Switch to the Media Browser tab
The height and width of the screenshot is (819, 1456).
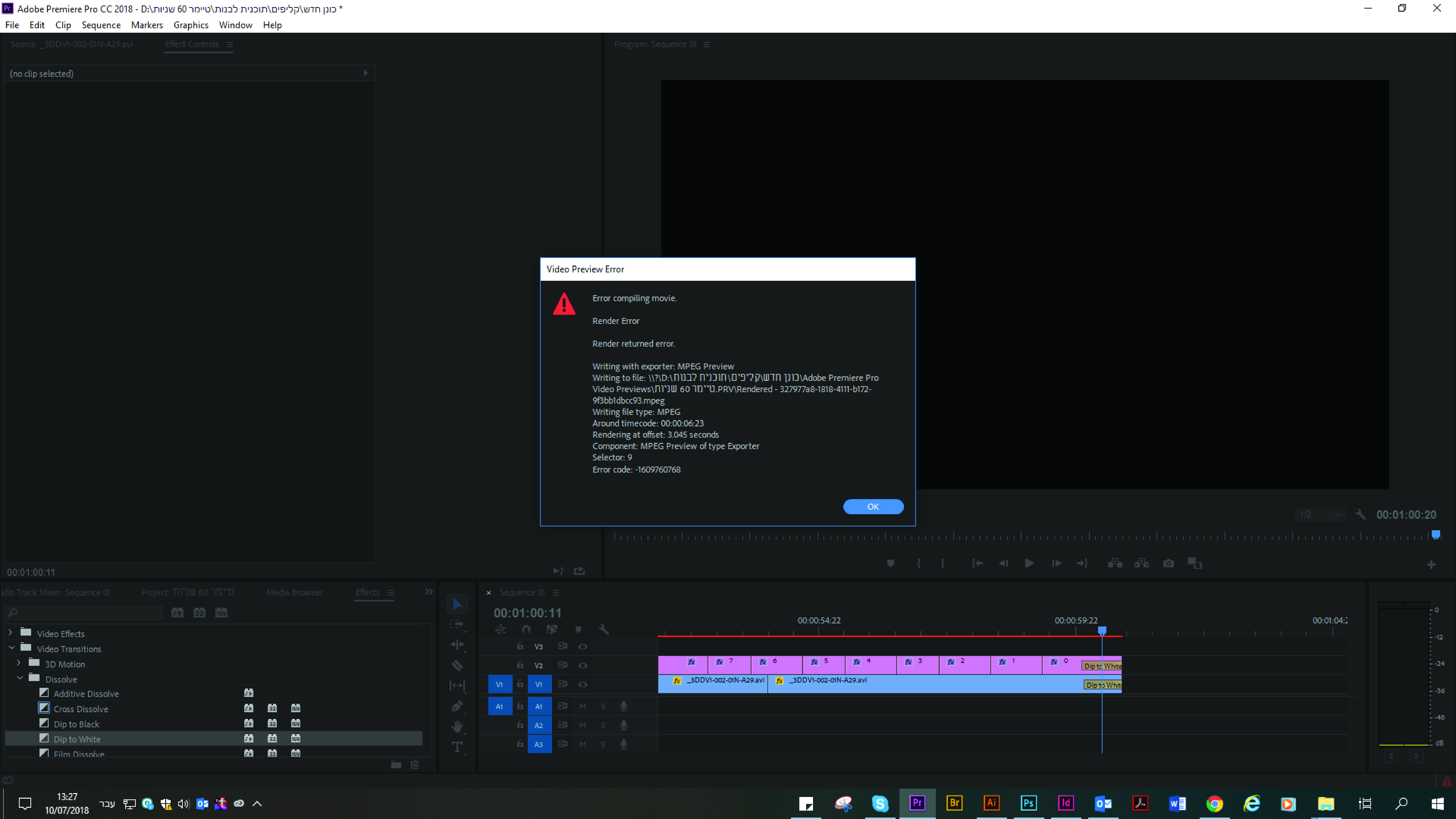point(294,592)
